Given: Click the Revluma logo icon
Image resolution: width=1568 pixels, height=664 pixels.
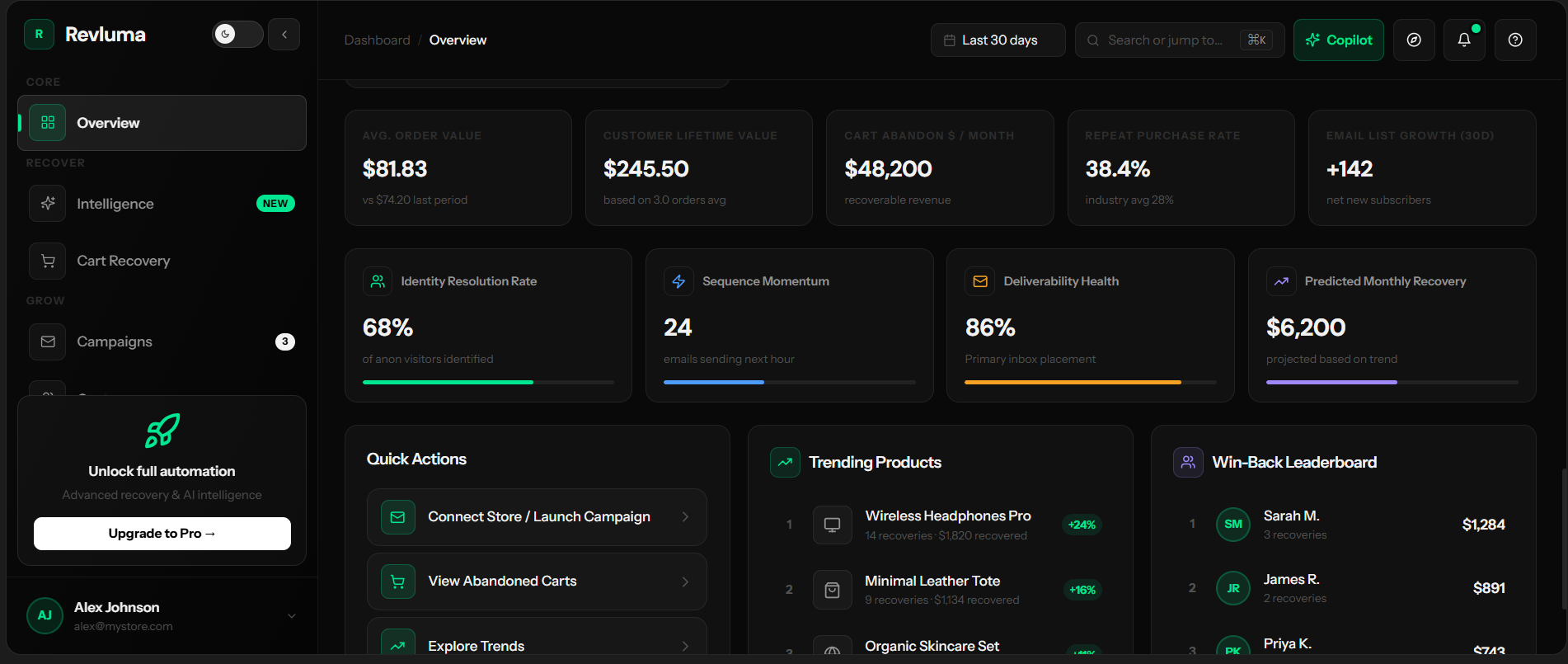Looking at the screenshot, I should point(39,35).
